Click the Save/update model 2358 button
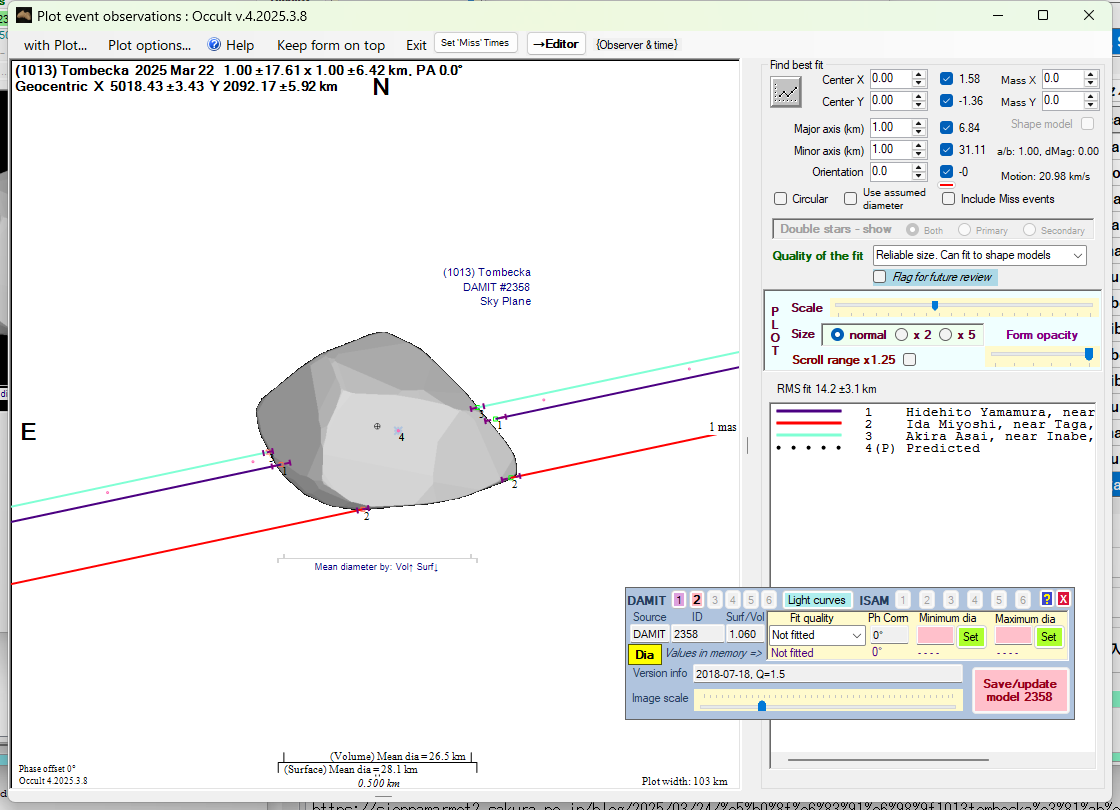The width and height of the screenshot is (1120, 810). pyautogui.click(x=1019, y=690)
